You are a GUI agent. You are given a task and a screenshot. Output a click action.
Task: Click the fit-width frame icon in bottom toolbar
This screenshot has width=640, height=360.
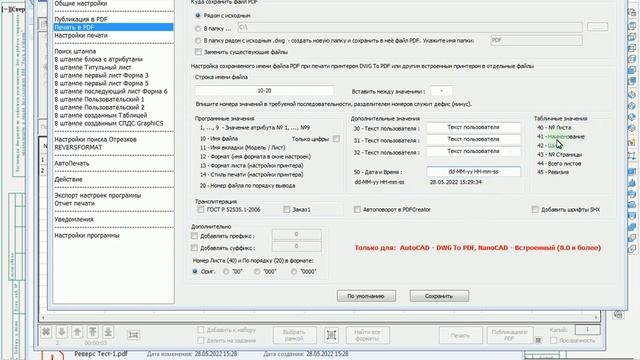[x=133, y=335]
